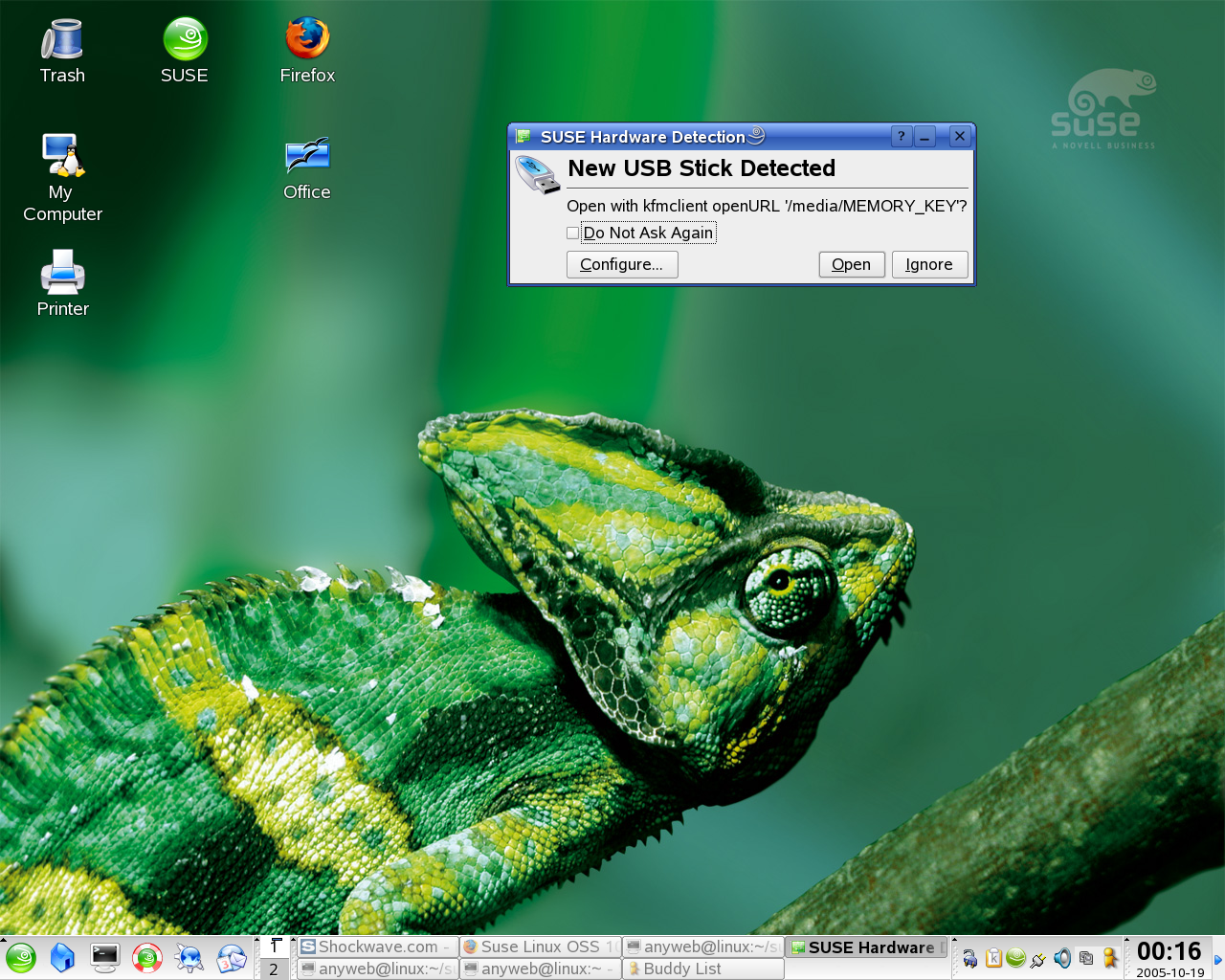Click the KMix volume speaker tray icon
The image size is (1225, 980).
pos(1062,957)
